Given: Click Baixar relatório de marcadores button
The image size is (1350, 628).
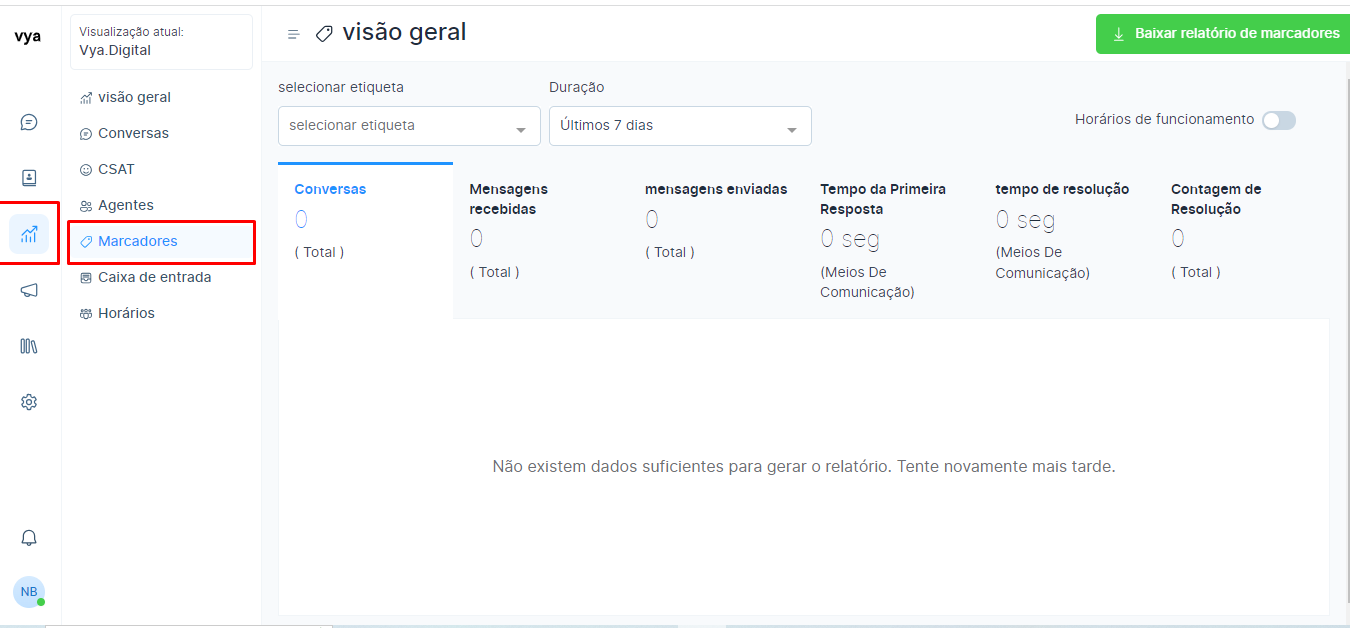Looking at the screenshot, I should (x=1225, y=33).
